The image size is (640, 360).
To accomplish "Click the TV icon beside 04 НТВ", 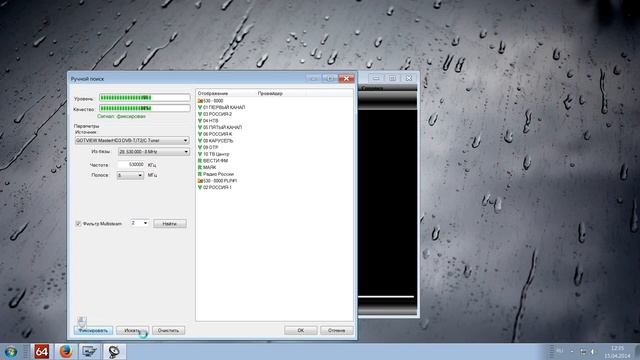I will click(200, 121).
